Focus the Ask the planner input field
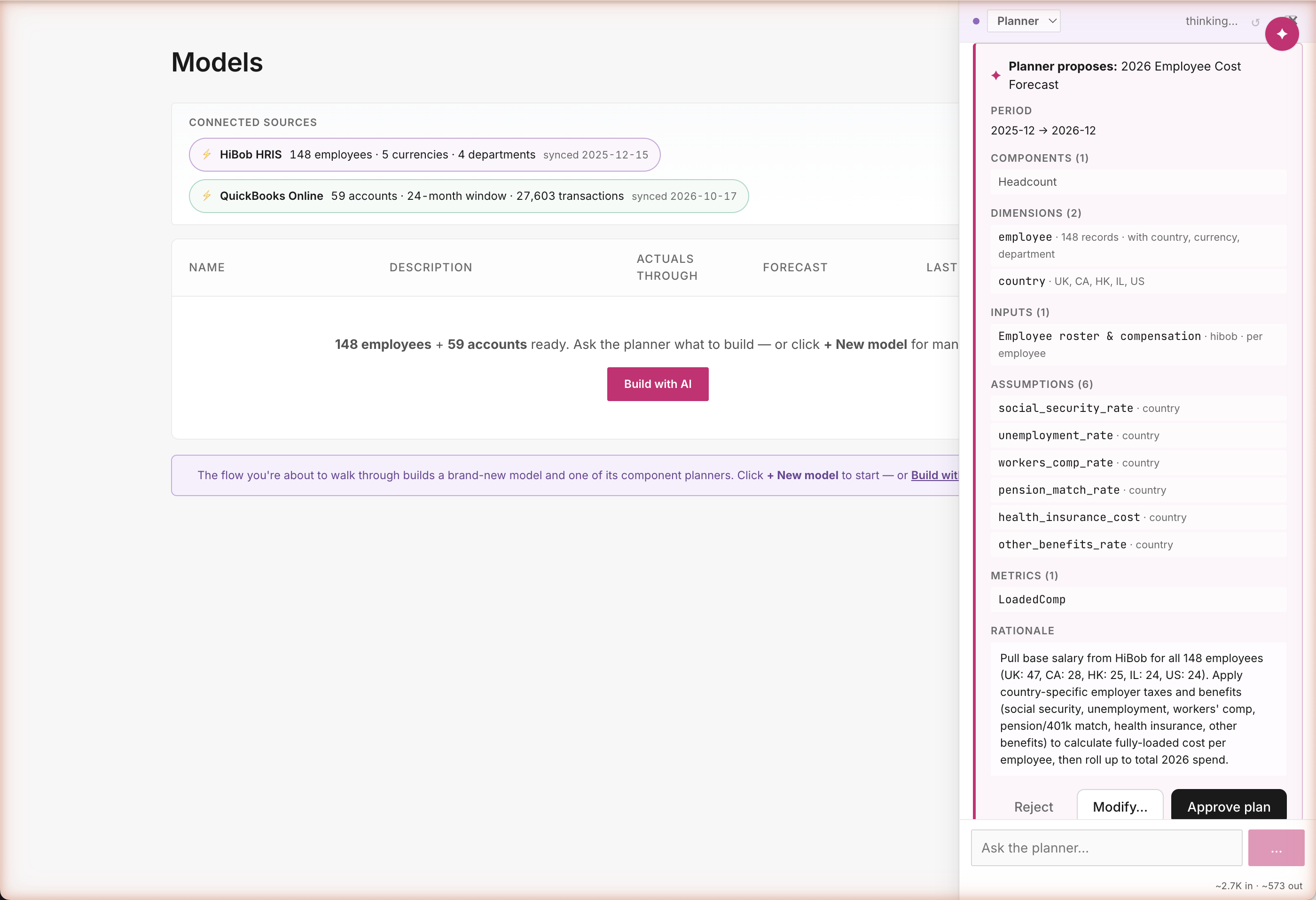The width and height of the screenshot is (1316, 900). click(1106, 847)
